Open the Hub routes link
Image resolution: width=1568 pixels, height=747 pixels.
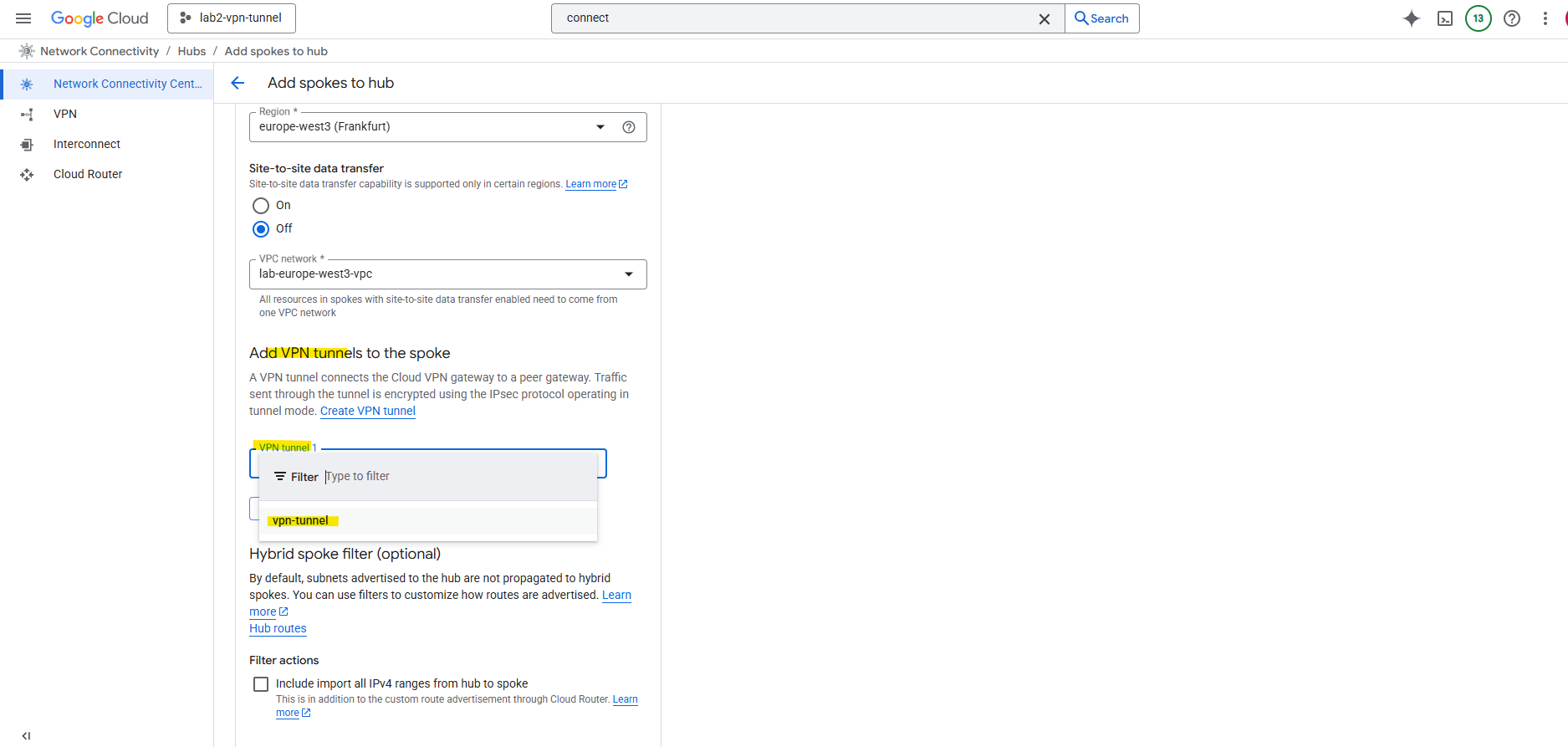[278, 628]
